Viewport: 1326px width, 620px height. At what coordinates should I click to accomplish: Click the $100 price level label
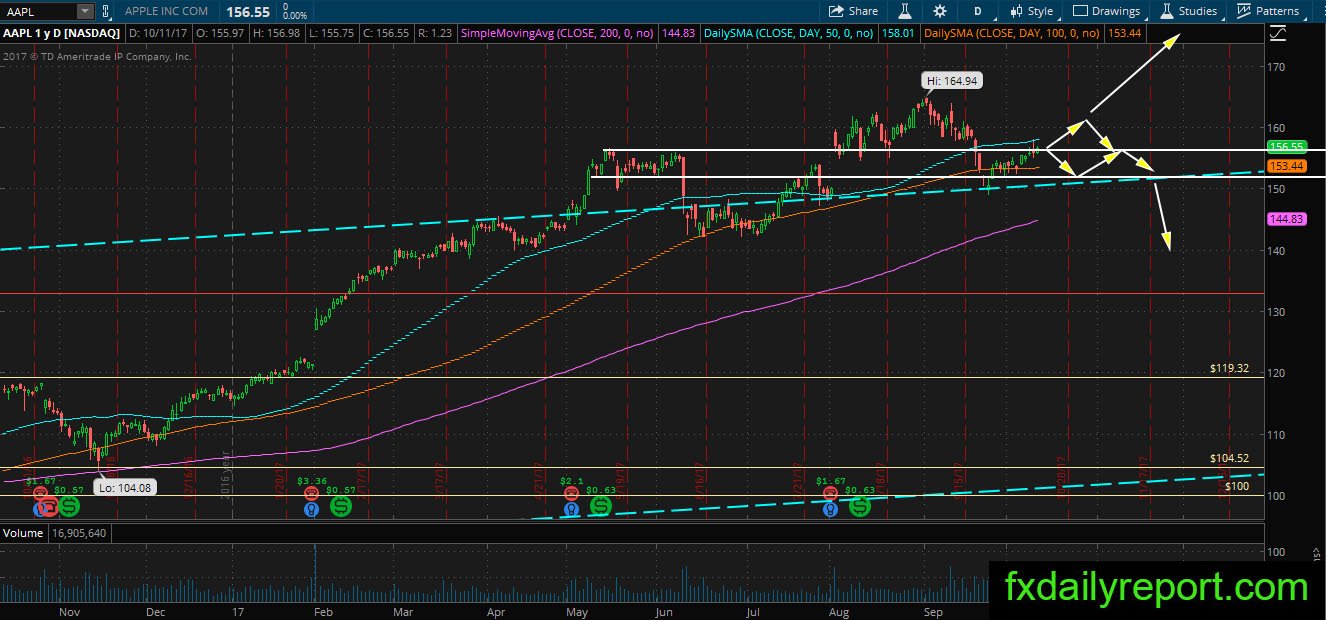1237,487
